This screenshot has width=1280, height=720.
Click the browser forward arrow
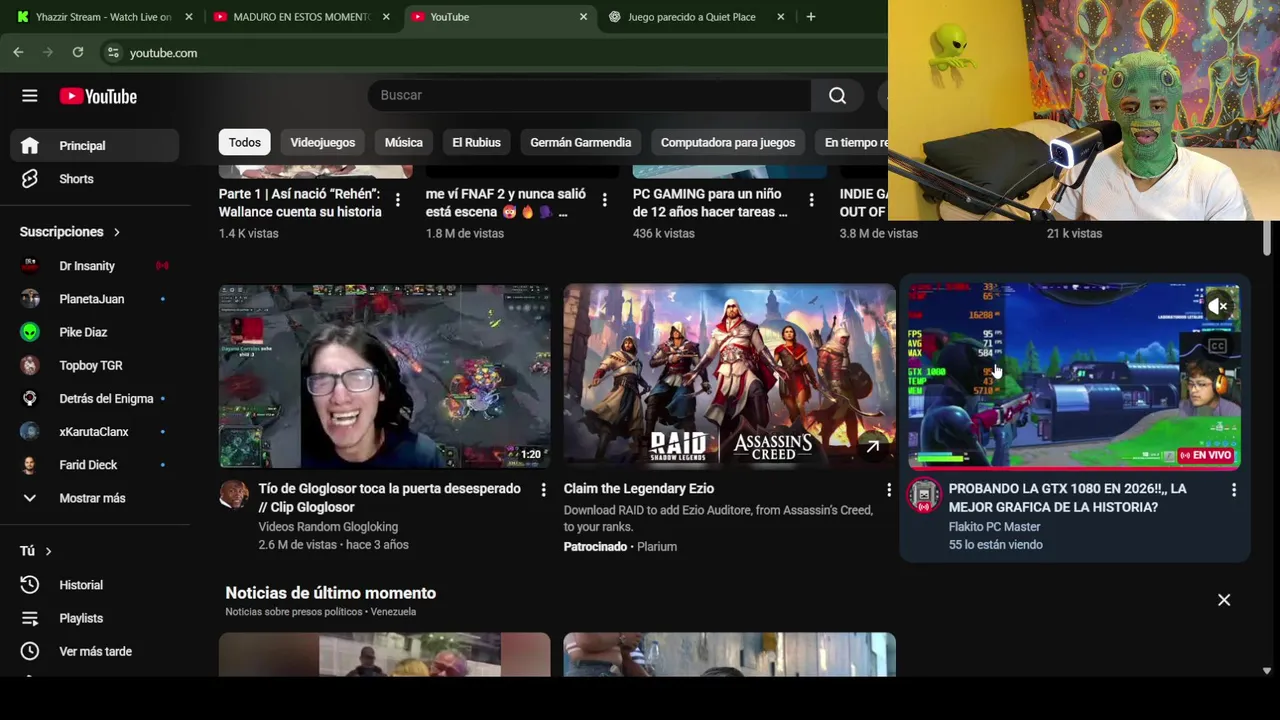[48, 52]
